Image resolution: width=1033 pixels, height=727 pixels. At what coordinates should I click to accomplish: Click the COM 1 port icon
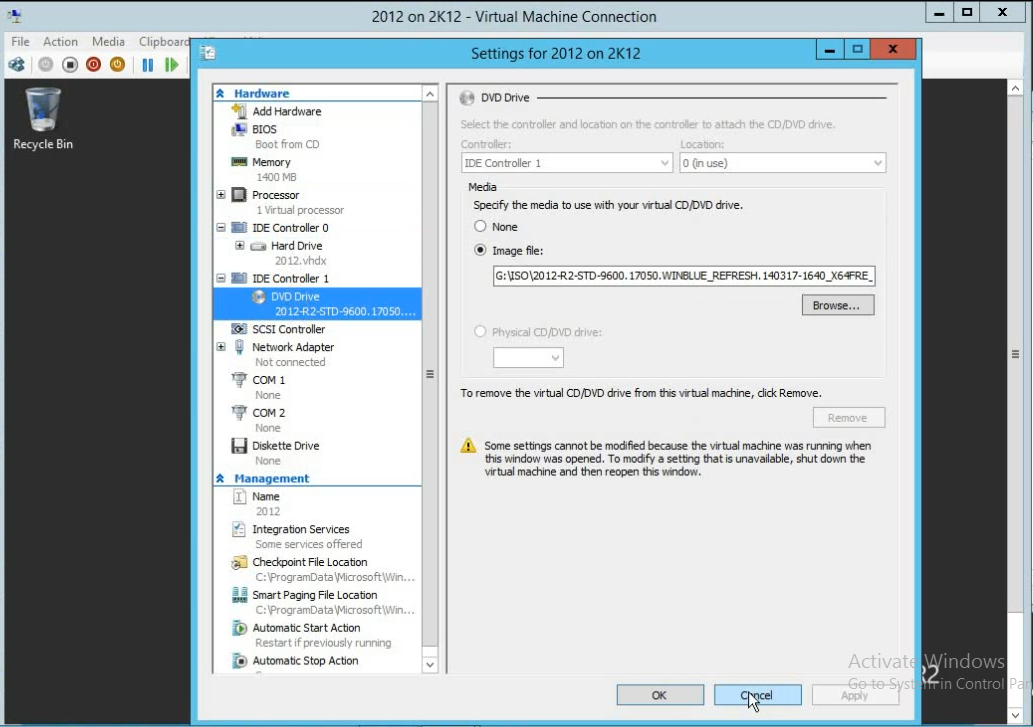click(239, 380)
